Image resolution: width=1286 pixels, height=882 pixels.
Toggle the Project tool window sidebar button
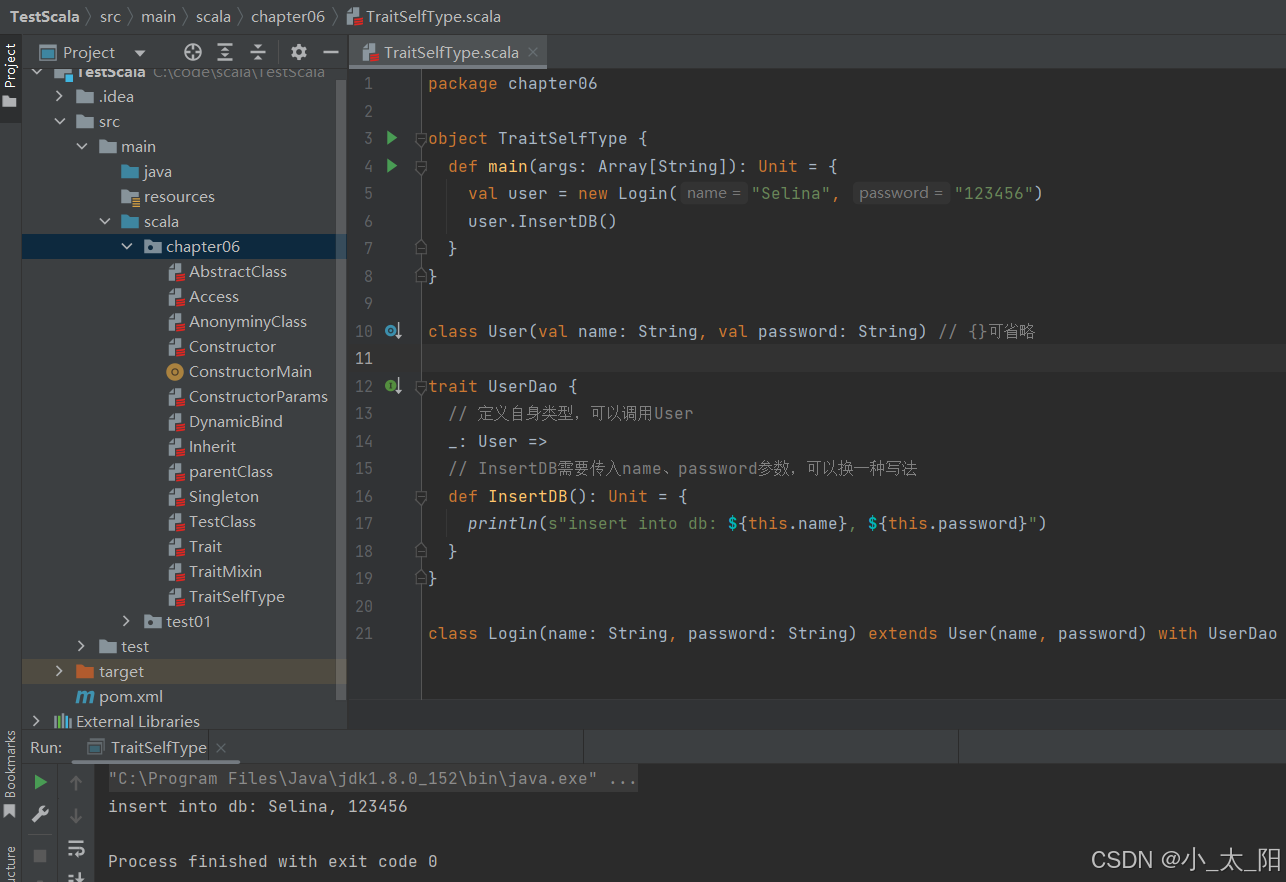coord(10,78)
